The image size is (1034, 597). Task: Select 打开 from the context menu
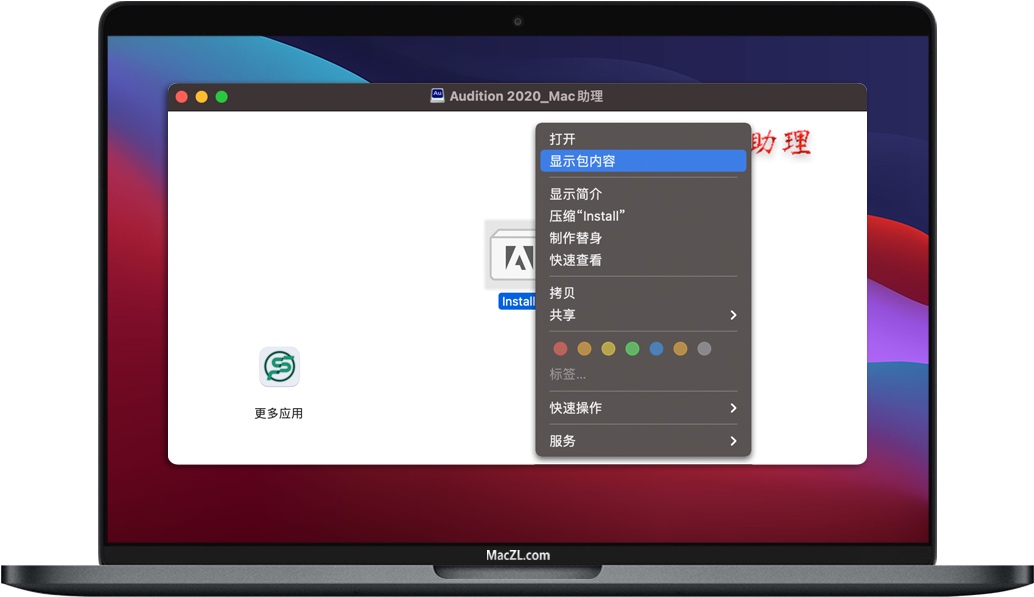click(x=562, y=139)
